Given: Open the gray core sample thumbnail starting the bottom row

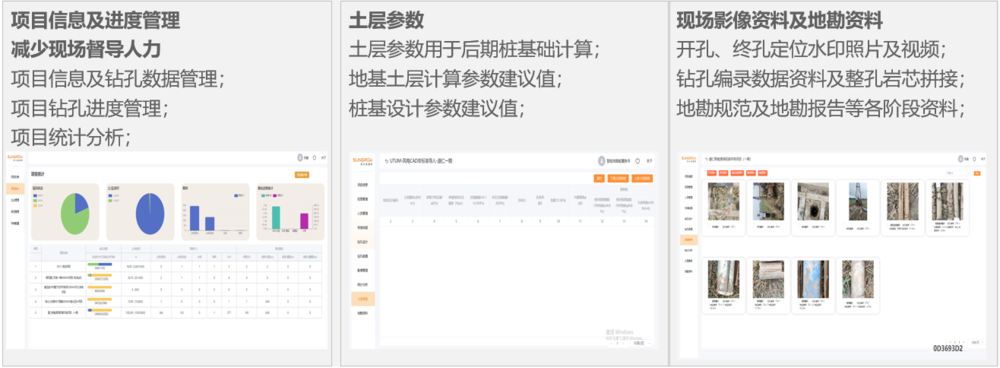Looking at the screenshot, I should [x=724, y=279].
